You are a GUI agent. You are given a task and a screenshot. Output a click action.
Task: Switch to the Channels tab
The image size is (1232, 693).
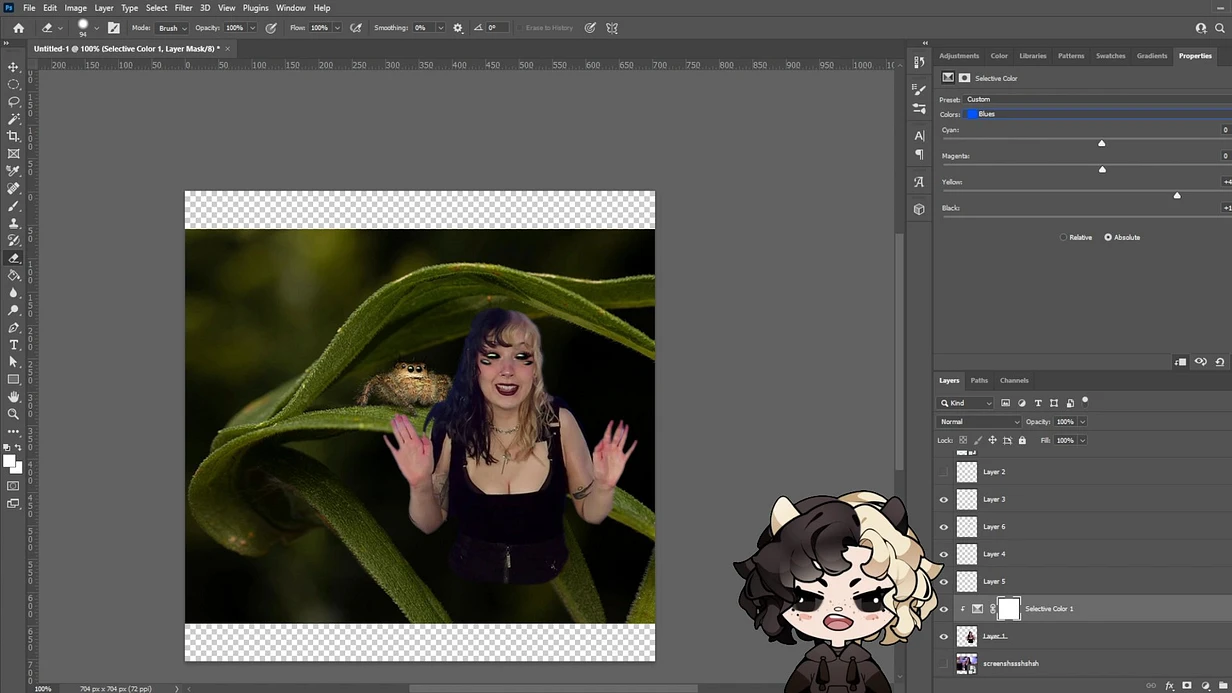tap(1014, 380)
